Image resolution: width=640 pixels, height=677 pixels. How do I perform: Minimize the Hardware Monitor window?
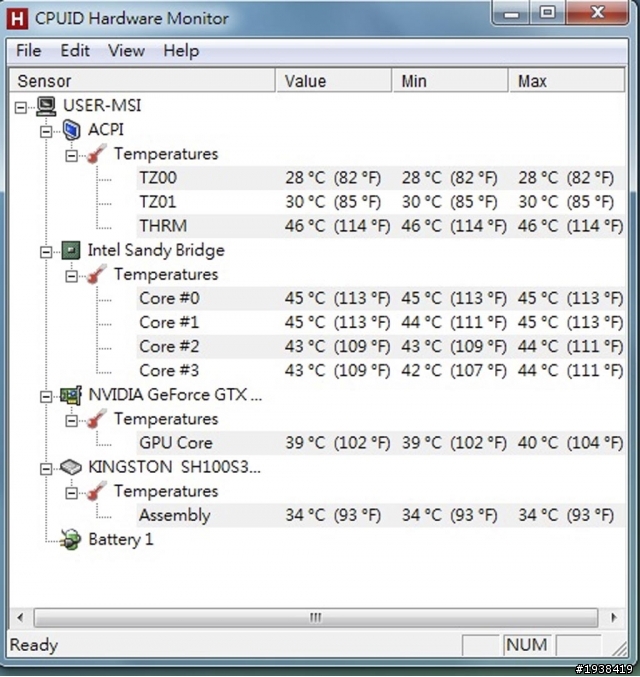pyautogui.click(x=511, y=13)
